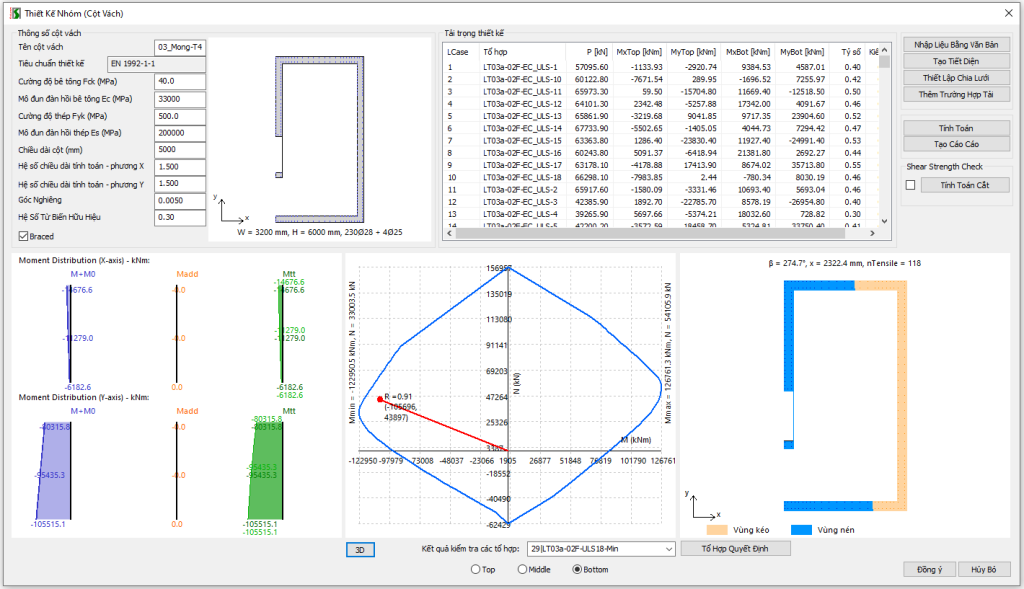The image size is (1024, 589).
Task: Open the 3D view button
Action: (x=360, y=549)
